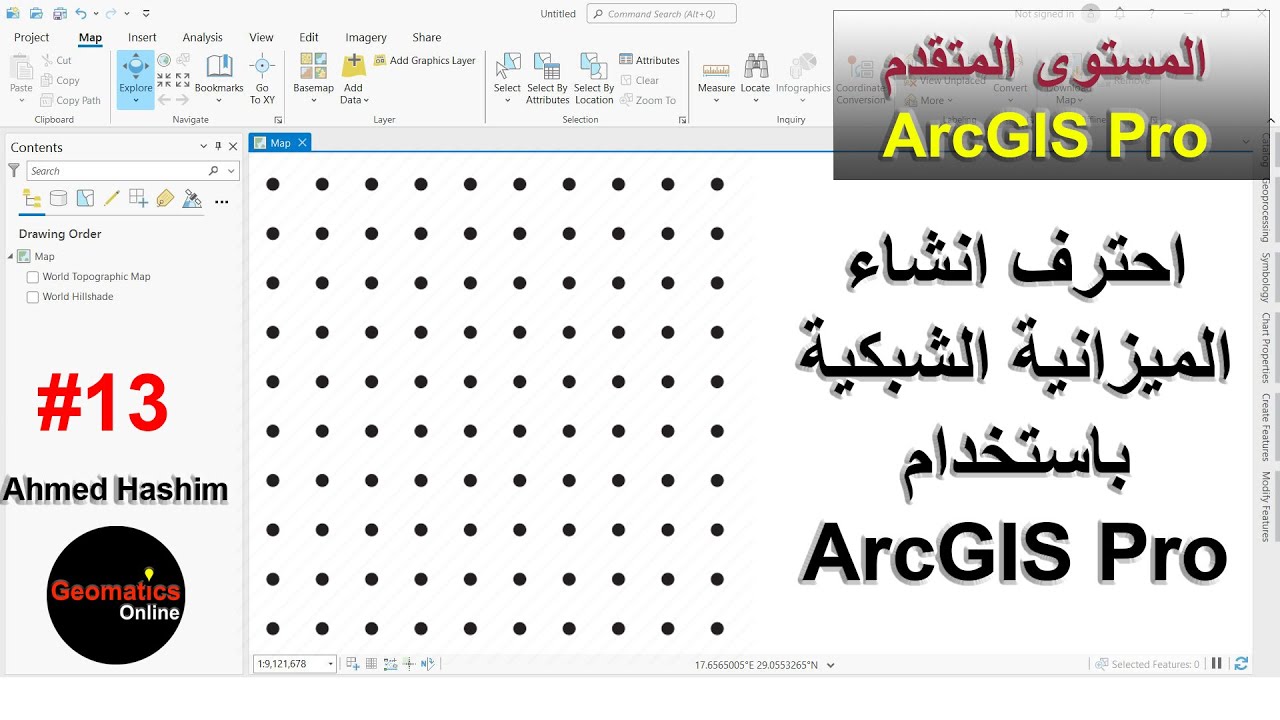Switch to List By Data Source view
This screenshot has width=1280, height=720.
(x=59, y=199)
